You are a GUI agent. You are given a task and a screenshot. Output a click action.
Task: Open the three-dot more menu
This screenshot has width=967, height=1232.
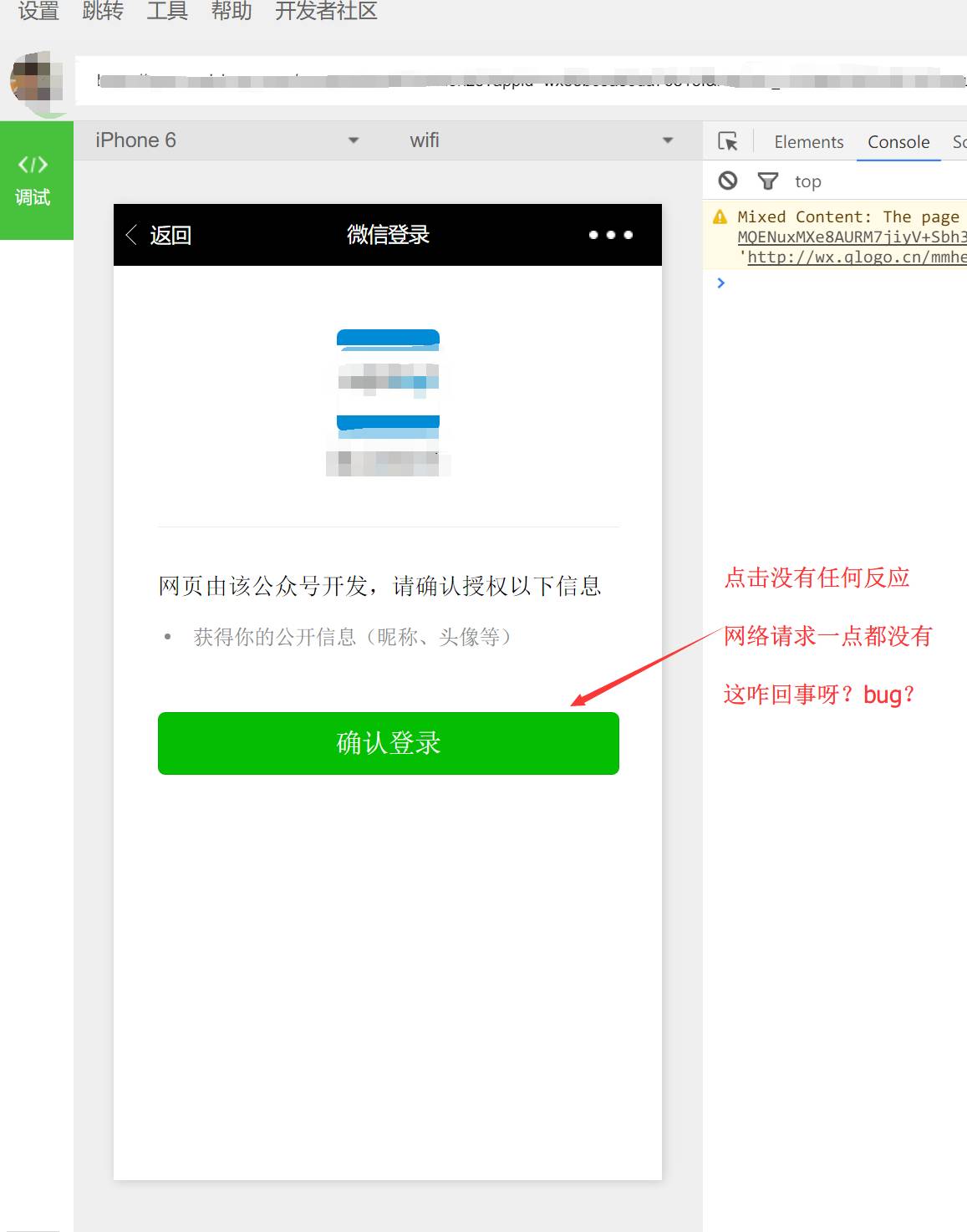tap(611, 235)
